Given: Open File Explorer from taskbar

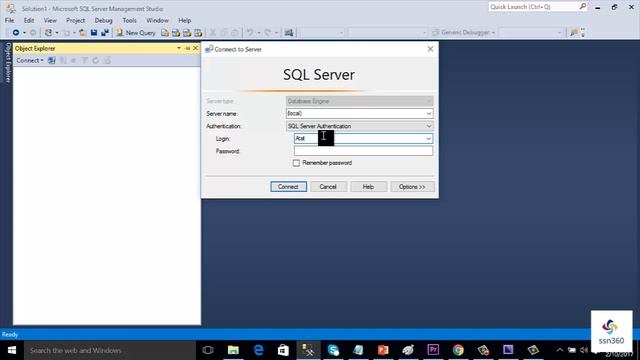Looking at the screenshot, I should point(233,350).
